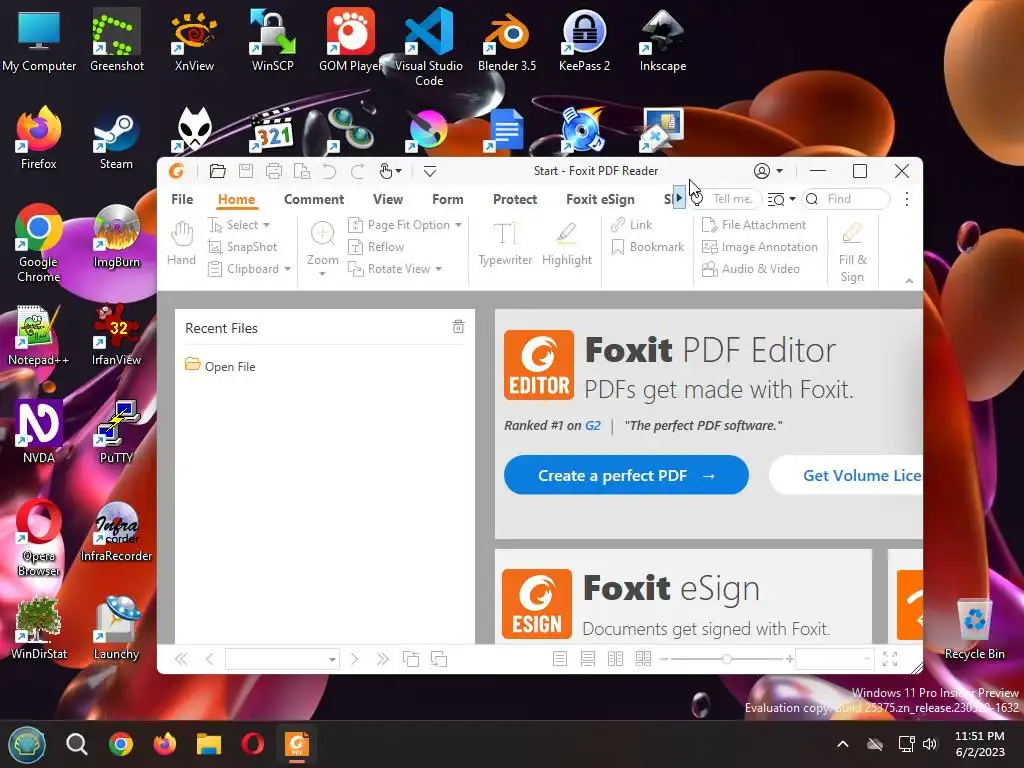Click next page arrow in status bar
The width and height of the screenshot is (1024, 768).
click(354, 659)
